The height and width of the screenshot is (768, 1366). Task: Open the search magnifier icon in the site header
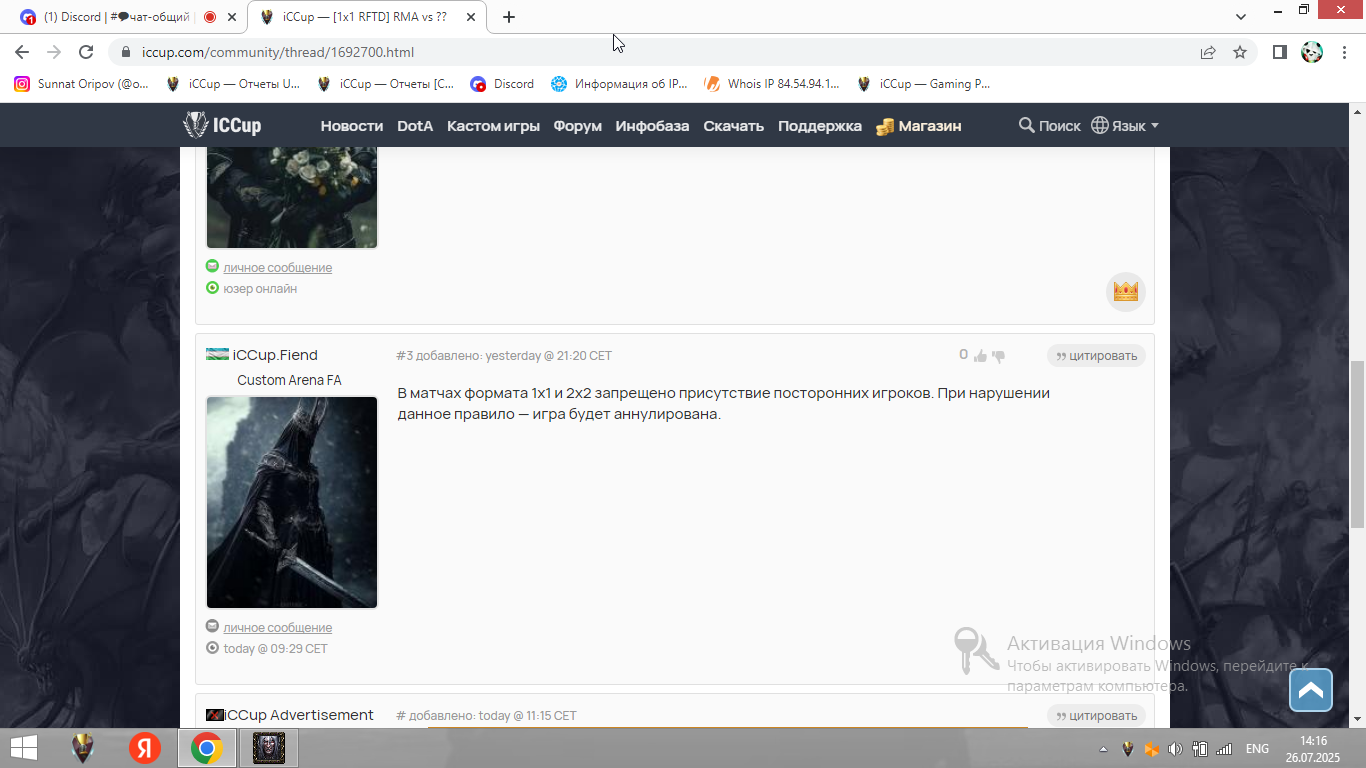pos(1026,125)
